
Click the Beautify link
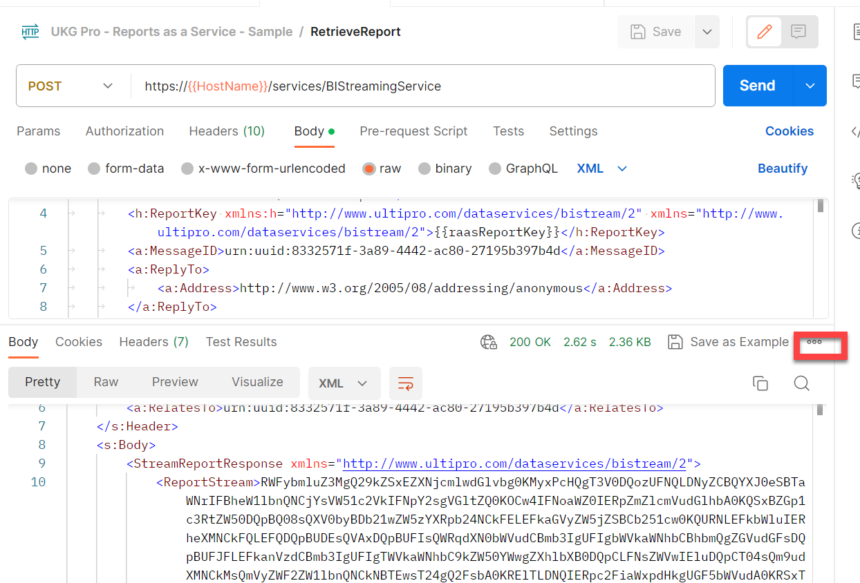[x=782, y=168]
